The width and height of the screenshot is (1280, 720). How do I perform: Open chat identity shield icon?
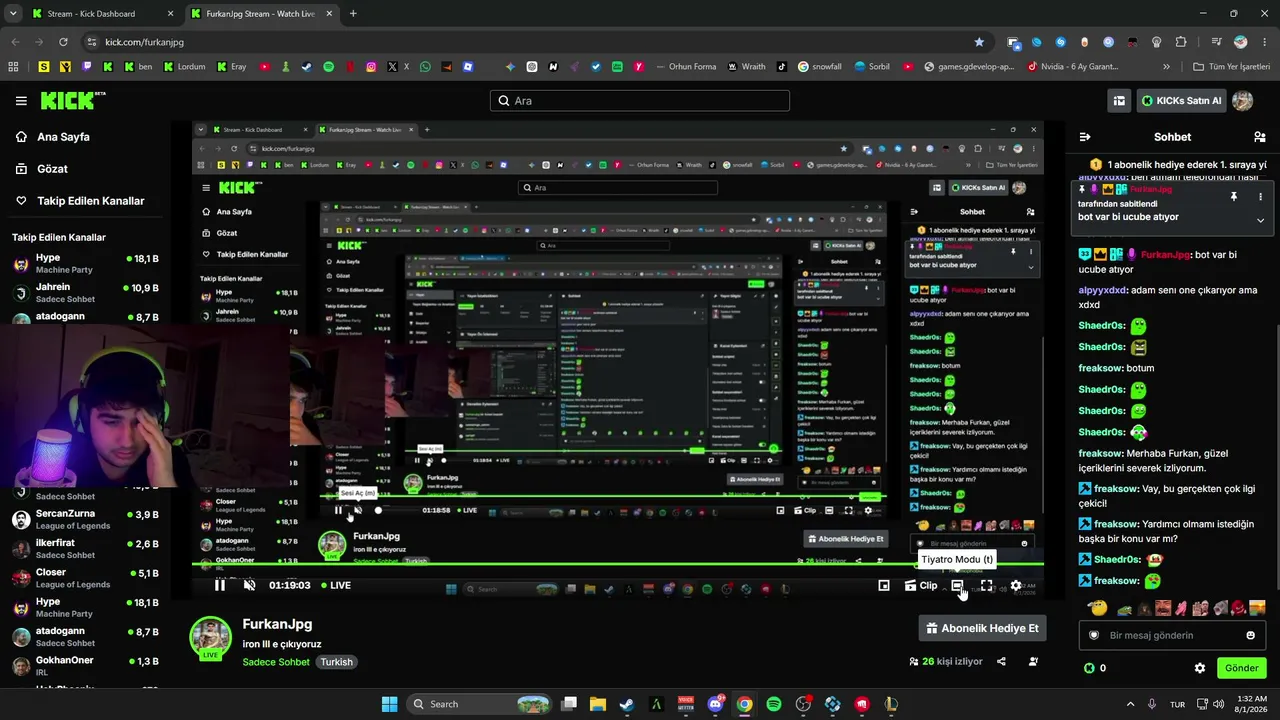tap(1094, 635)
